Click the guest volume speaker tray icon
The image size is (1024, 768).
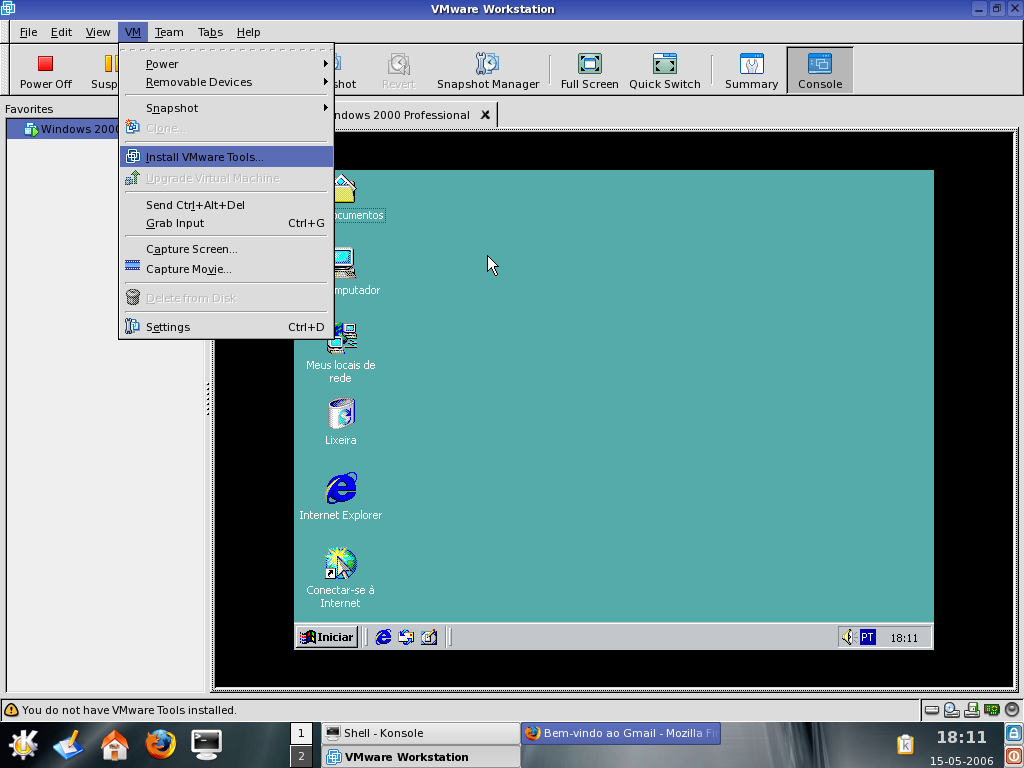[x=848, y=637]
